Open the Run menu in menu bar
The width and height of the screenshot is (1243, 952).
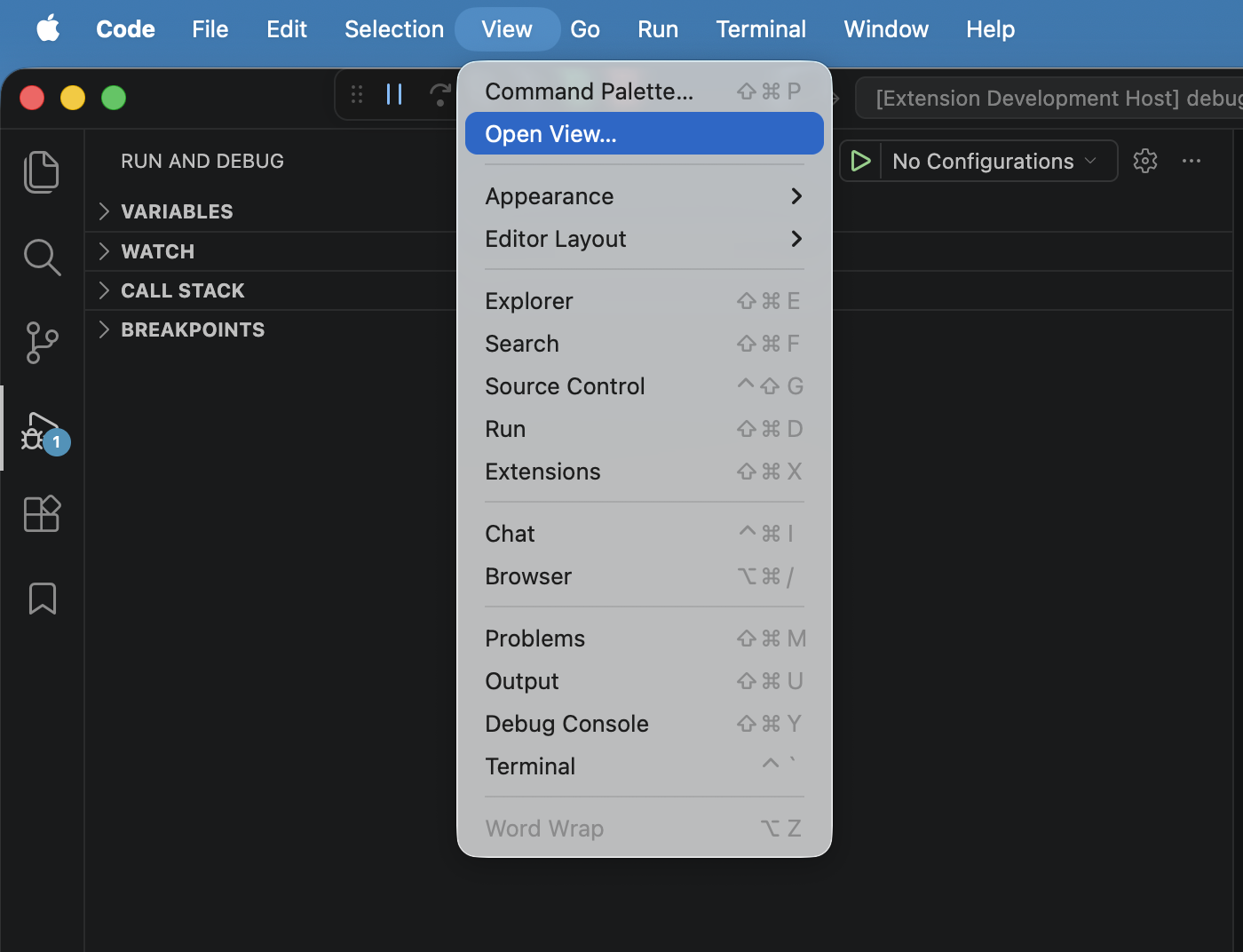[658, 28]
